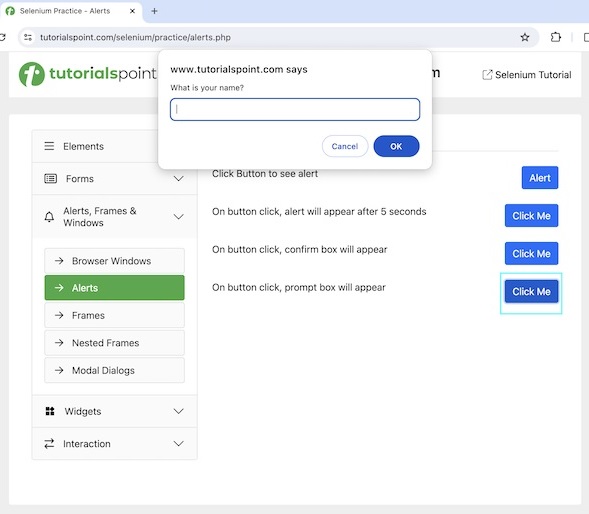
Task: Click arrow icon next to Modal Dialogs
Action: click(59, 370)
